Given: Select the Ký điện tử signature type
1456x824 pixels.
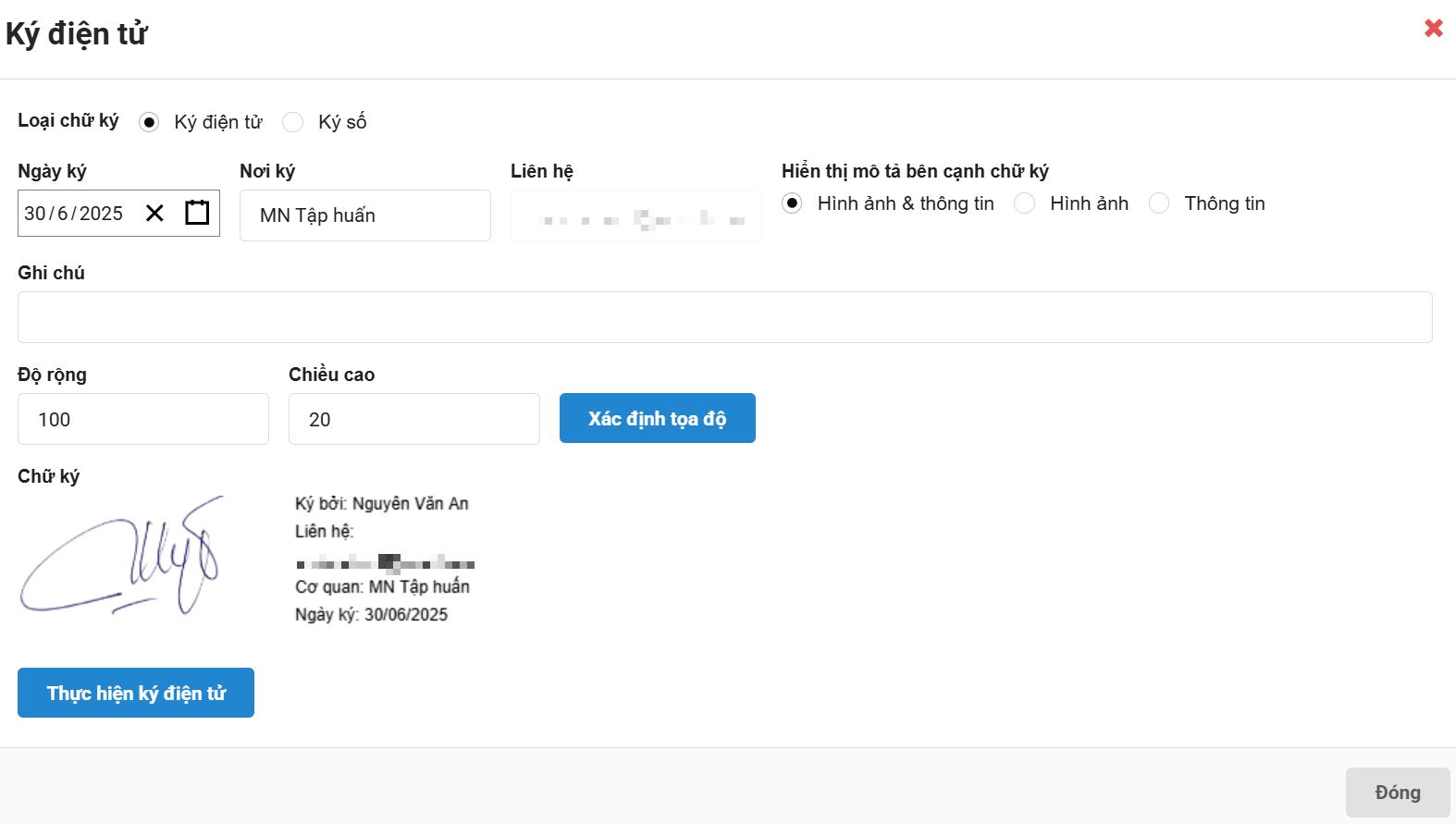Looking at the screenshot, I should point(149,122).
